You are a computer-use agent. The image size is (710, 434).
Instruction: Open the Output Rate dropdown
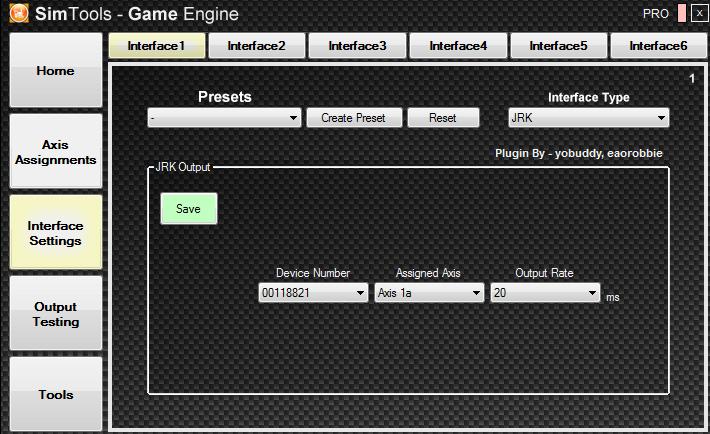545,293
